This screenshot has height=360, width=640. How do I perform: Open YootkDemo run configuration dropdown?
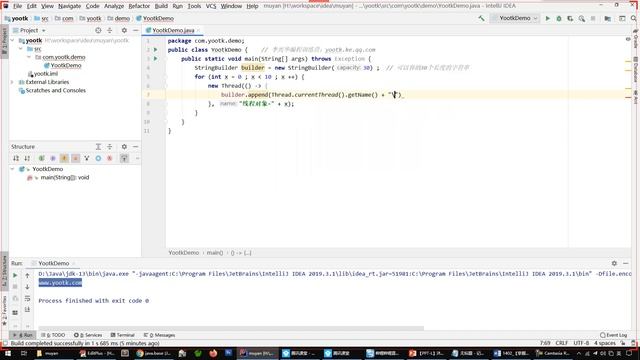coord(515,18)
